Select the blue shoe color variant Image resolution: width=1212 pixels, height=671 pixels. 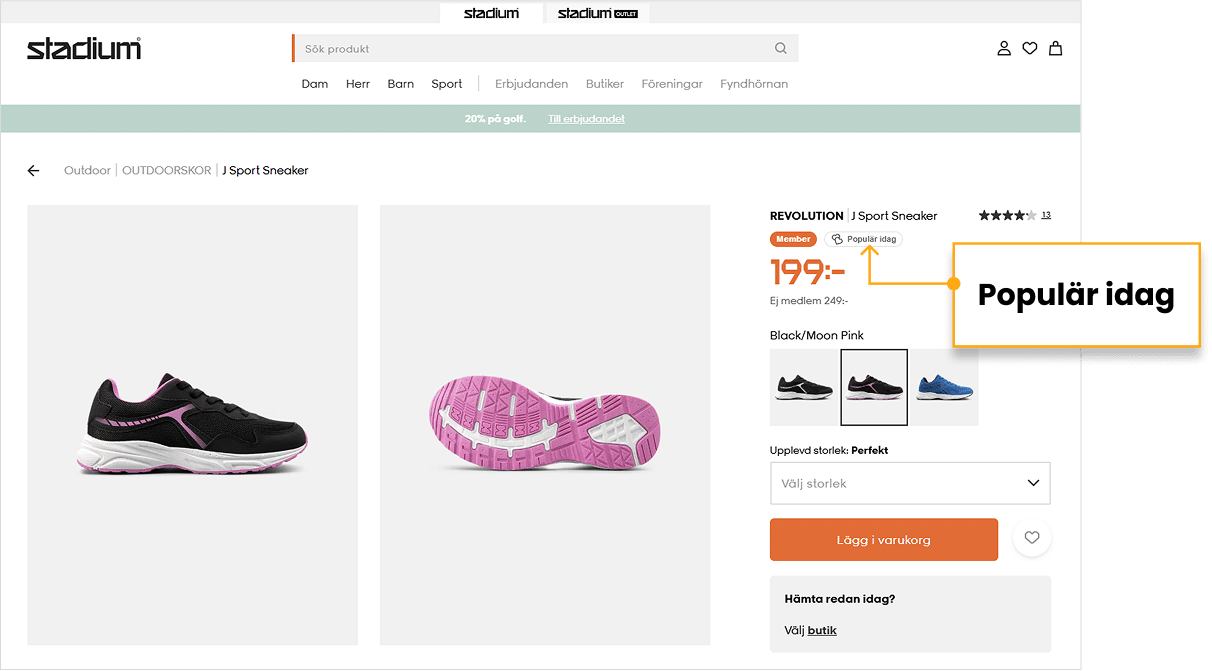pyautogui.click(x=944, y=388)
